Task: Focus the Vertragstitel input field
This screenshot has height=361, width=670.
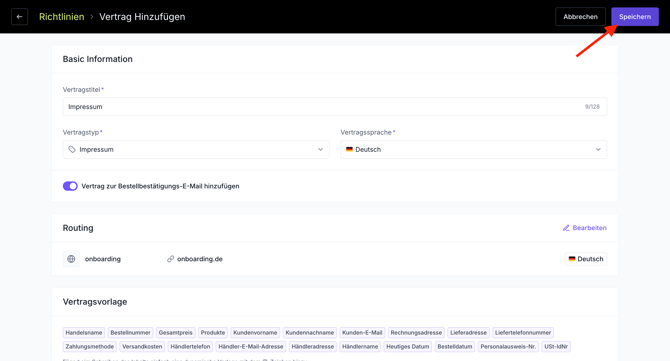Action: (335, 107)
